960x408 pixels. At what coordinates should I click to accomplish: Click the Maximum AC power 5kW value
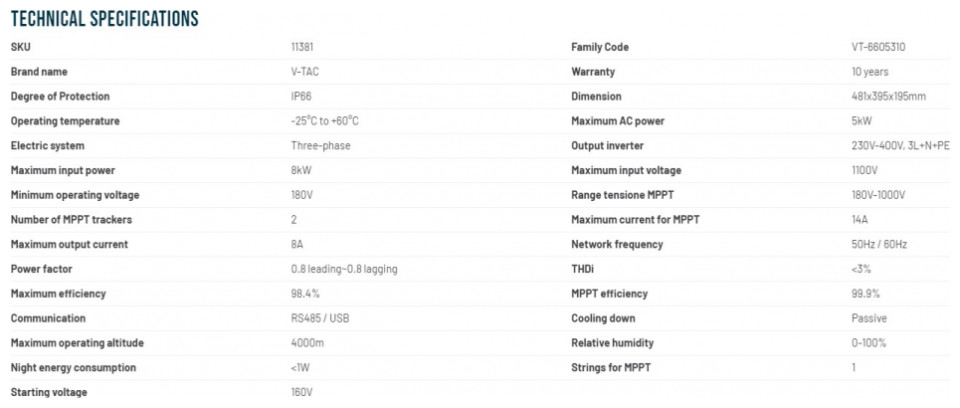coord(861,121)
